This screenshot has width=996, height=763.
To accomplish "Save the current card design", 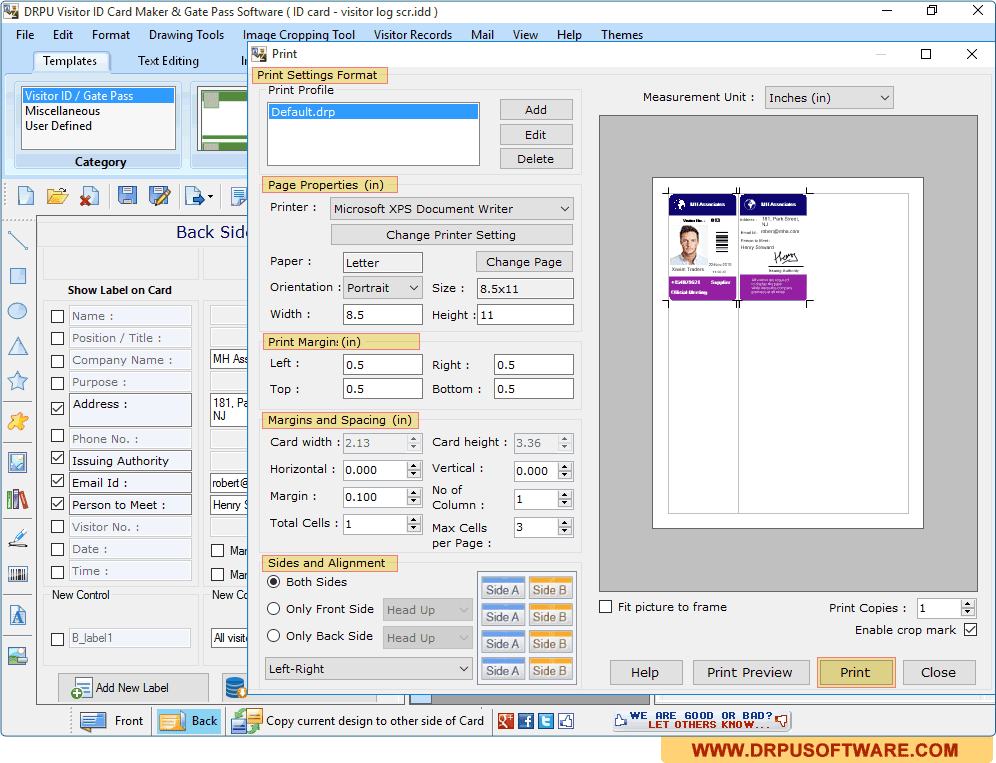I will [127, 195].
